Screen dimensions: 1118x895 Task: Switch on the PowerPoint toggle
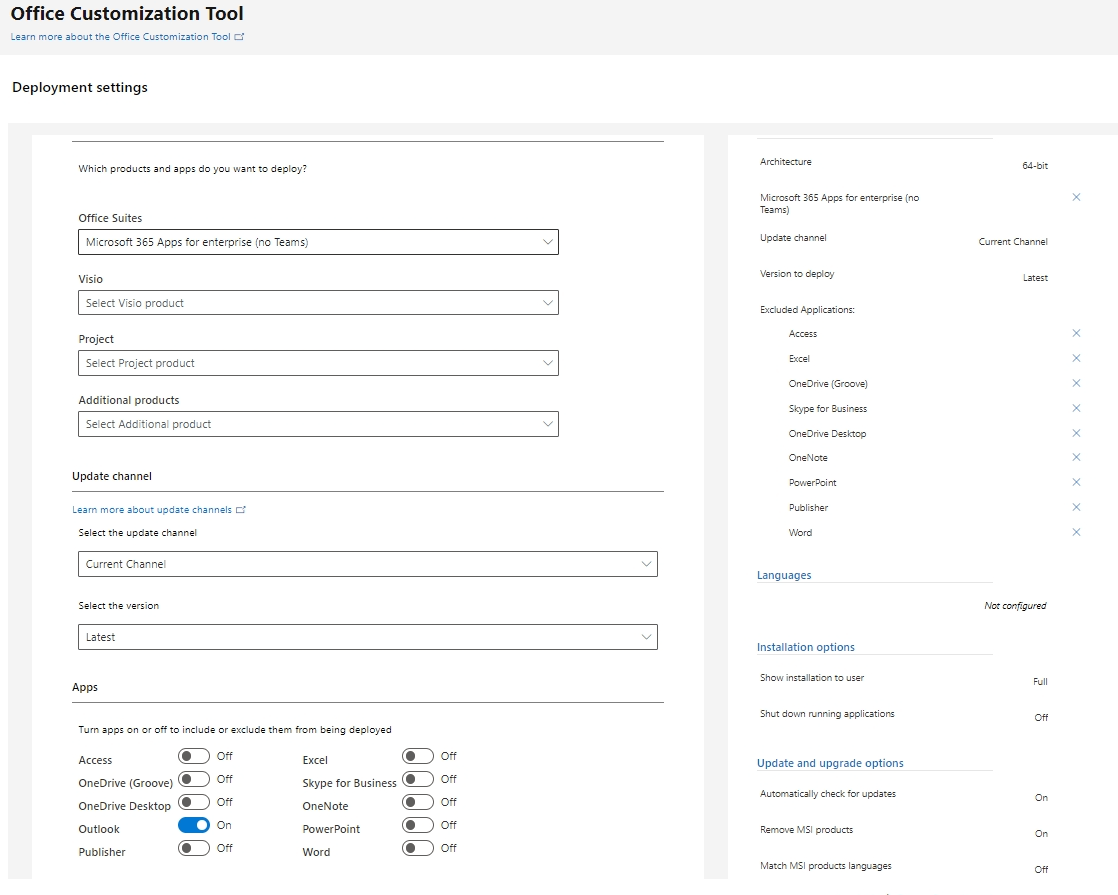pos(418,825)
